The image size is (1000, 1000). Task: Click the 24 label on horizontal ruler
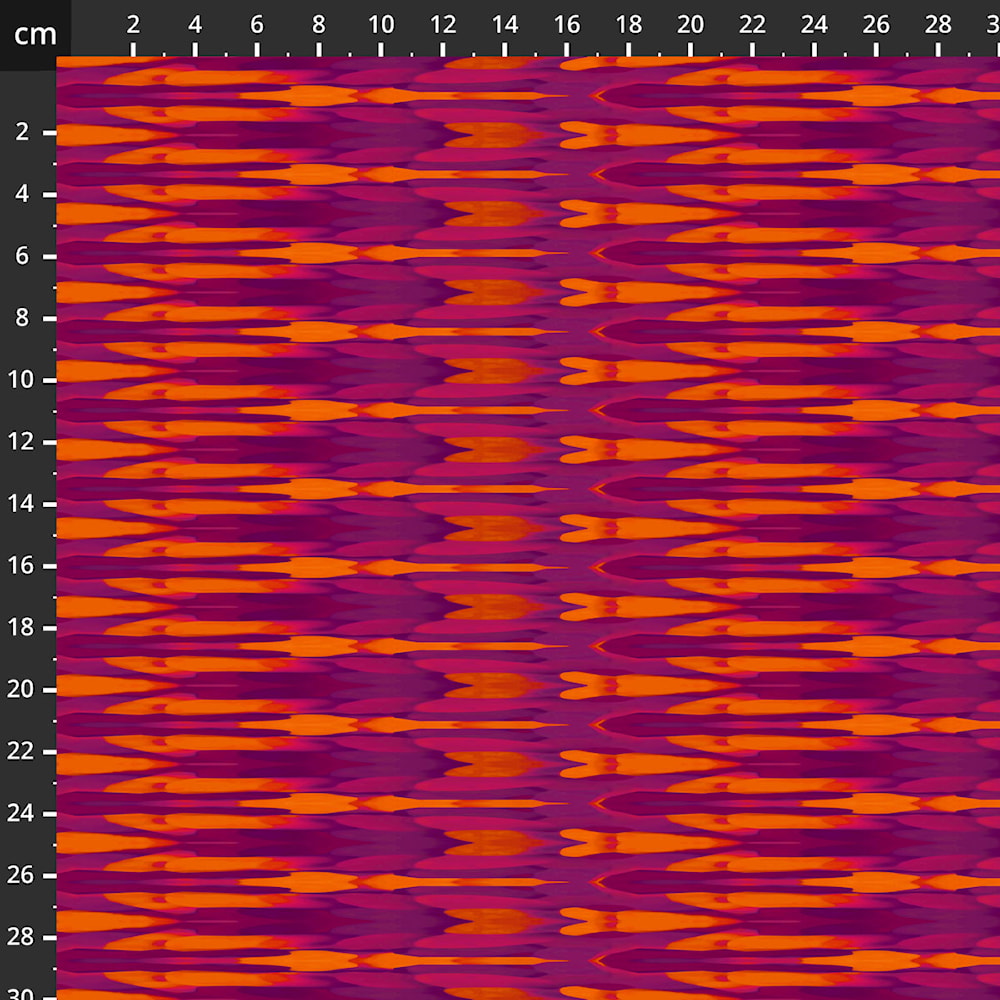pyautogui.click(x=815, y=26)
